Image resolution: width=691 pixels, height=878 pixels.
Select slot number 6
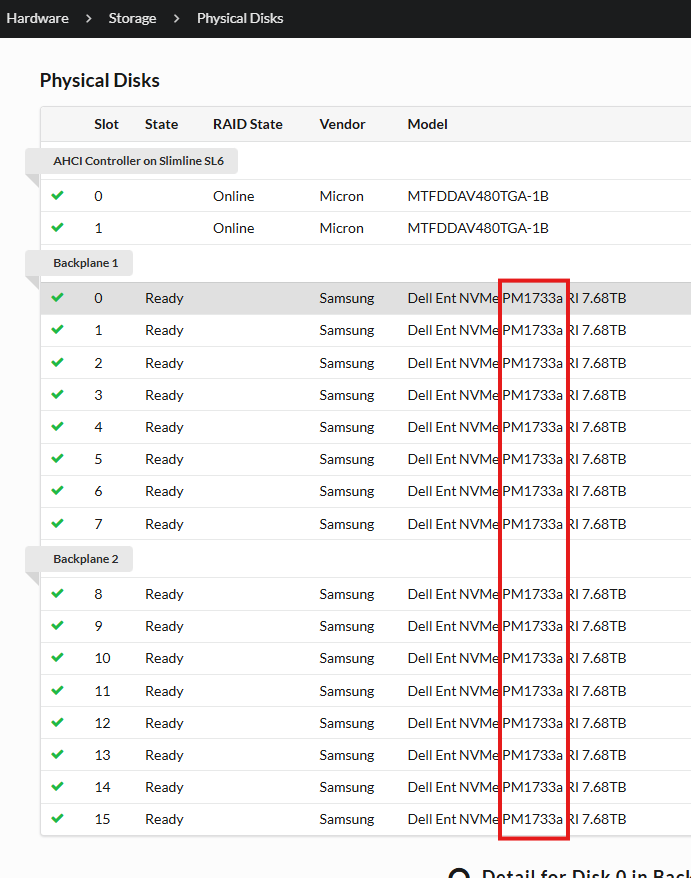coord(99,491)
